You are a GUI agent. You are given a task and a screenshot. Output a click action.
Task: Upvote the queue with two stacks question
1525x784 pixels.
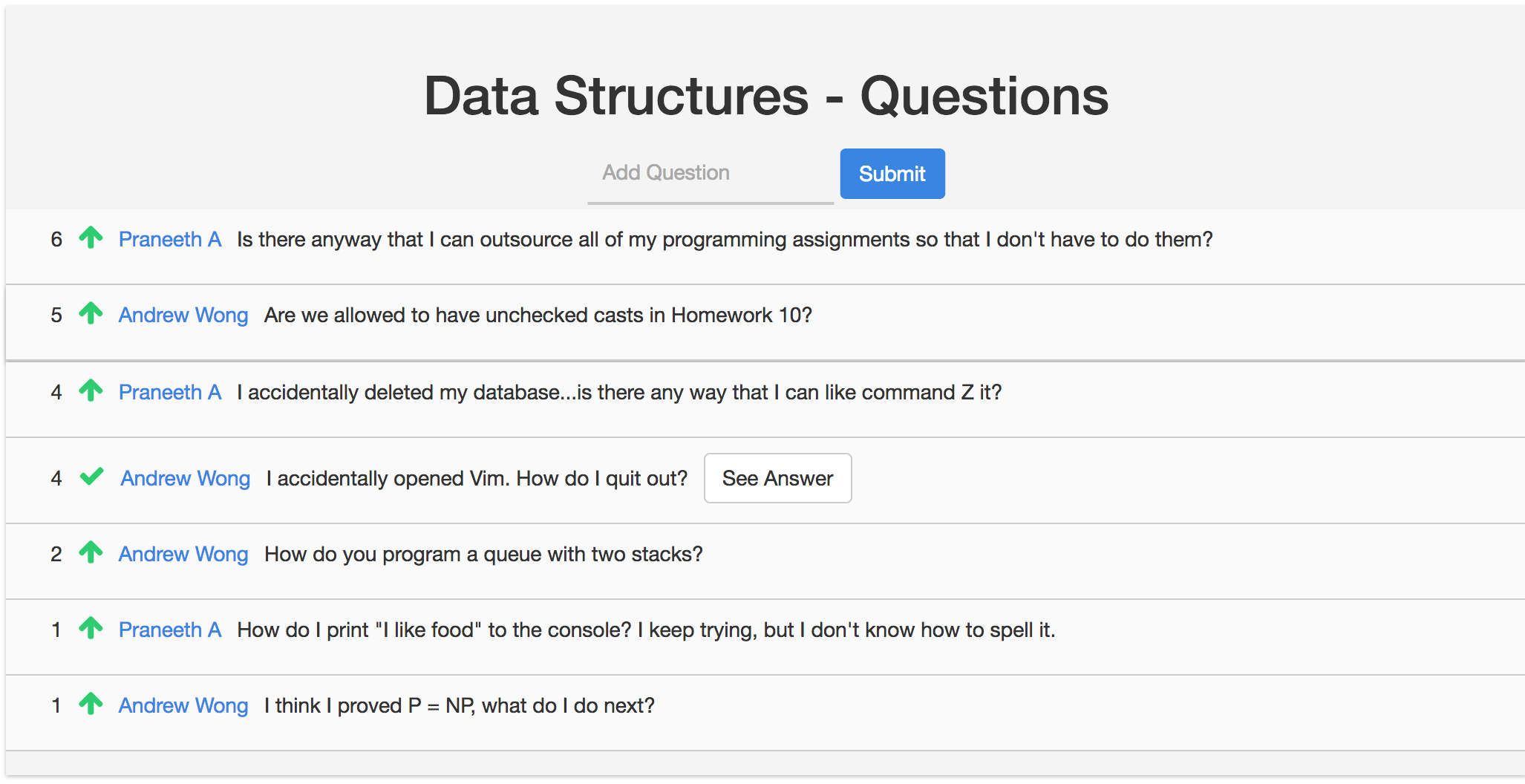(x=91, y=552)
